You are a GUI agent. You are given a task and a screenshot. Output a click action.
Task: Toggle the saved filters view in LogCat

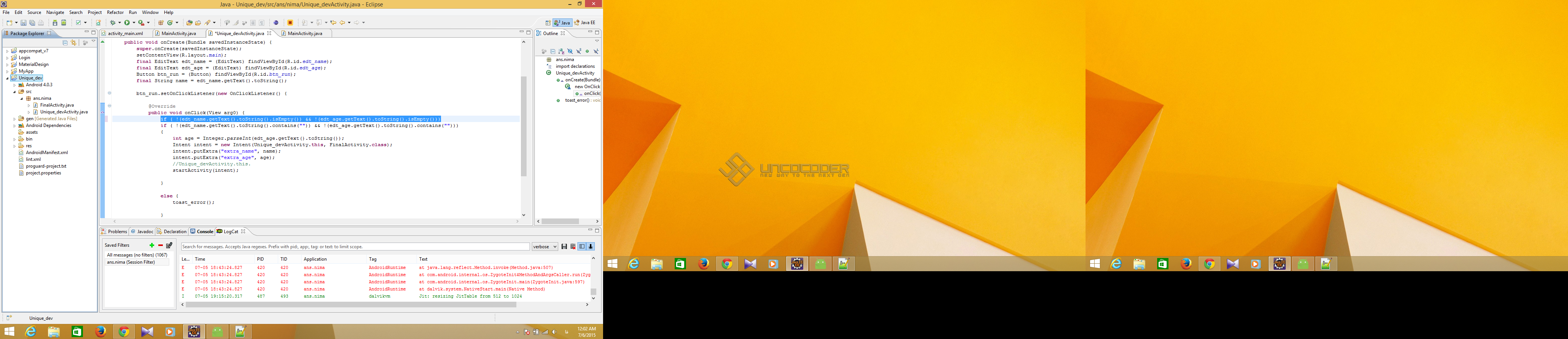pyautogui.click(x=582, y=246)
